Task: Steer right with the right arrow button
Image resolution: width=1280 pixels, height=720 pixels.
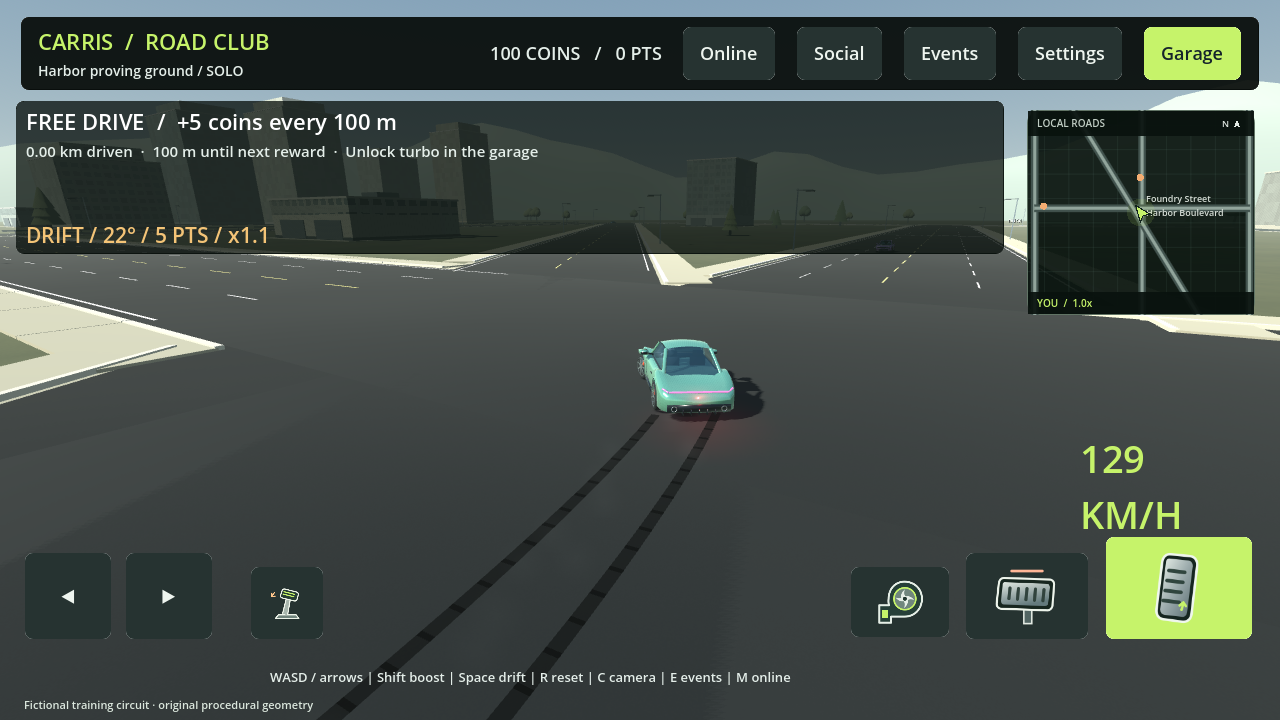Action: tap(169, 596)
